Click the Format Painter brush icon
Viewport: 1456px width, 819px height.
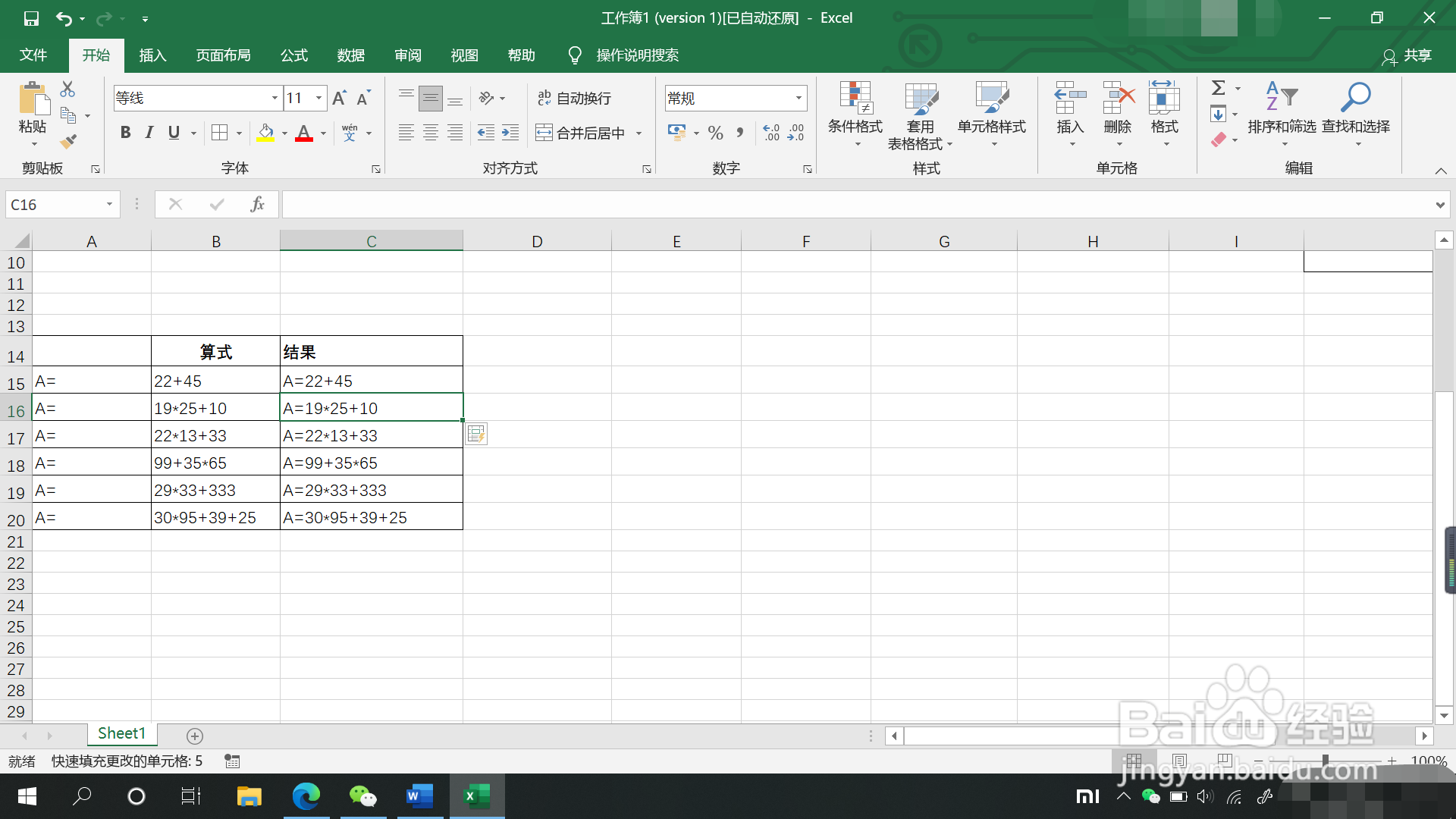click(68, 141)
